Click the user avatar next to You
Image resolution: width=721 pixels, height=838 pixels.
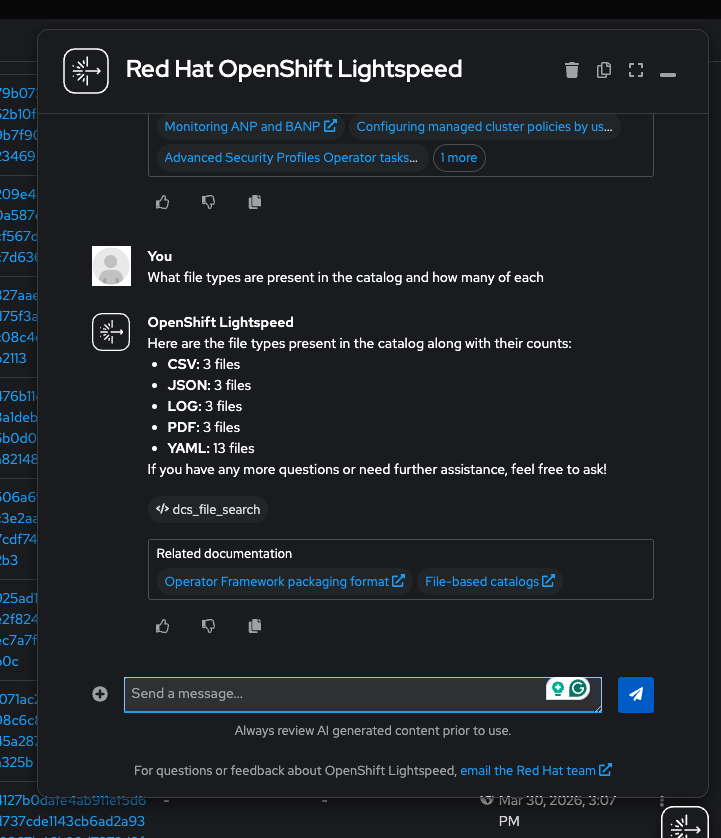(x=111, y=266)
